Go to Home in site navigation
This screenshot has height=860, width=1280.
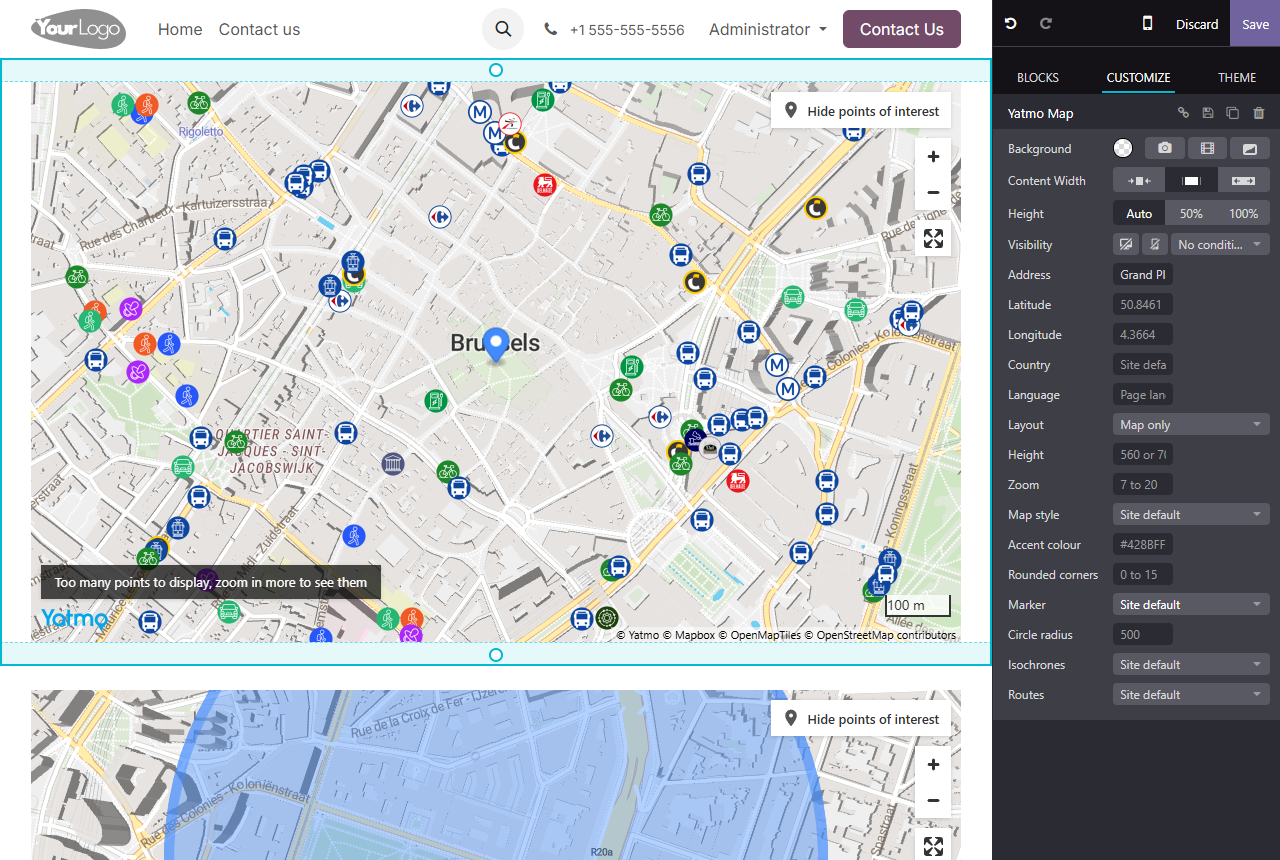[180, 29]
